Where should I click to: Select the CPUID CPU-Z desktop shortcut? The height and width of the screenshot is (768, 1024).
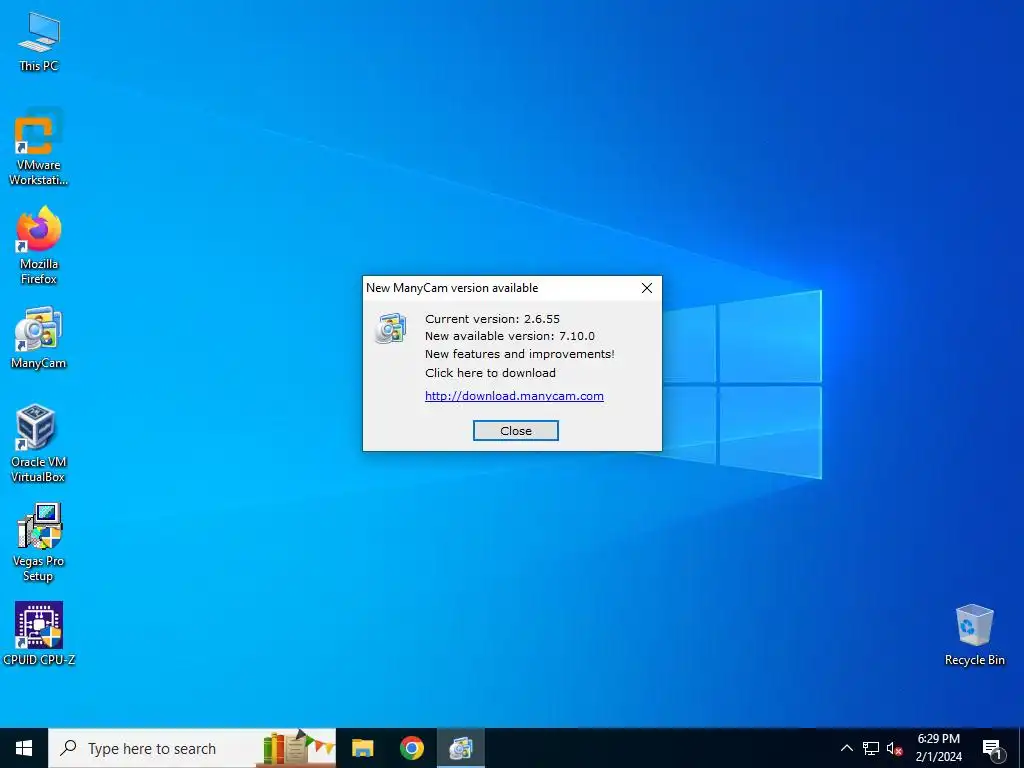coord(39,633)
